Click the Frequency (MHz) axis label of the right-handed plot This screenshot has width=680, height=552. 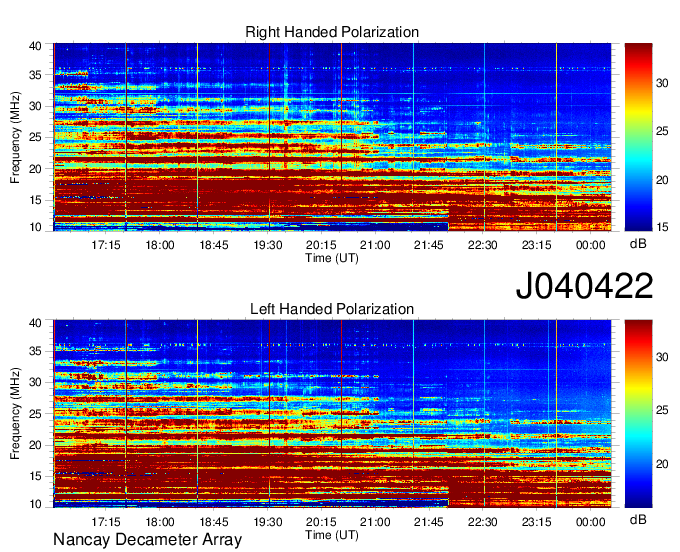point(15,137)
